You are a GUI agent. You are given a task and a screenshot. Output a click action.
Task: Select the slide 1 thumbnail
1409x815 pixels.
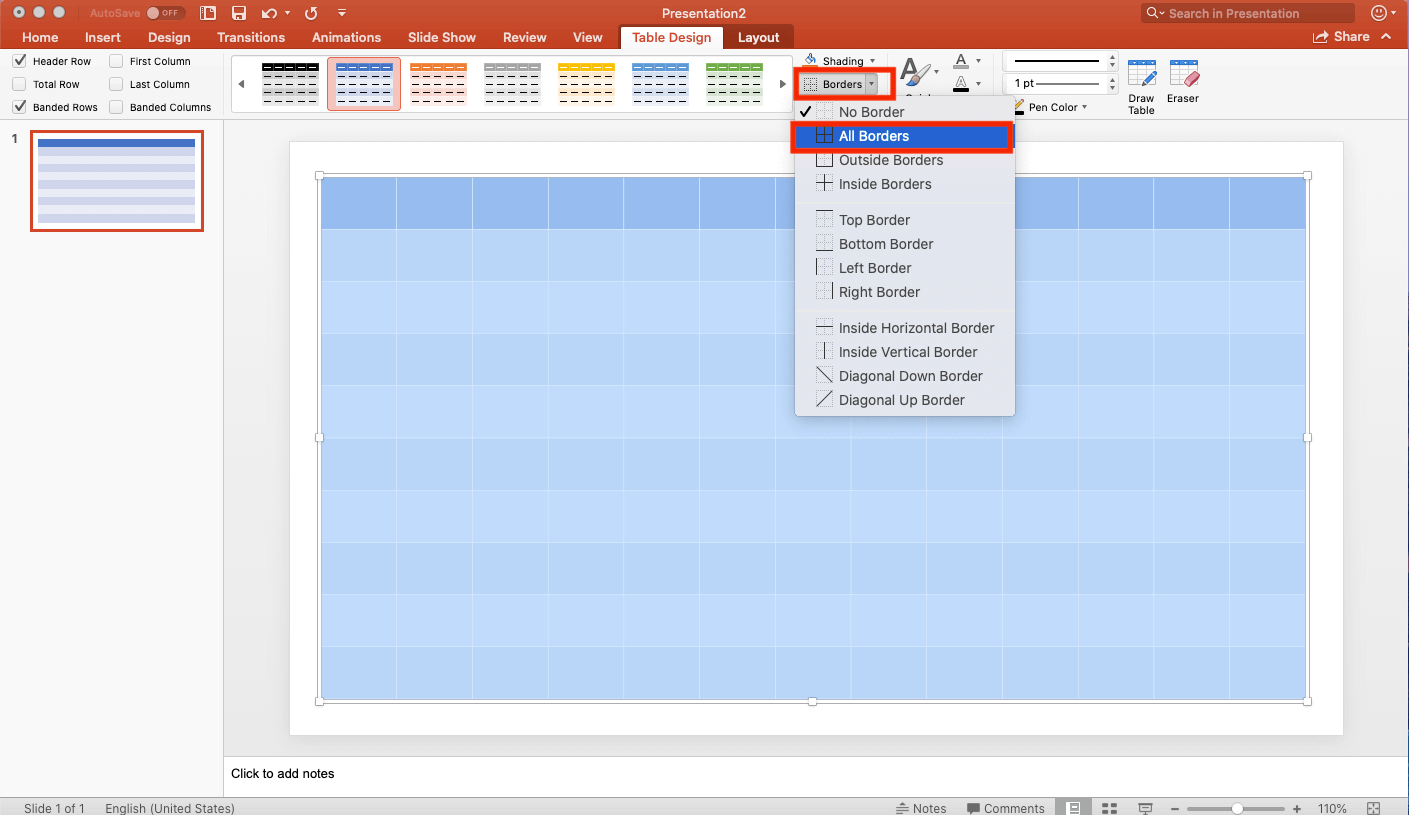pos(116,180)
